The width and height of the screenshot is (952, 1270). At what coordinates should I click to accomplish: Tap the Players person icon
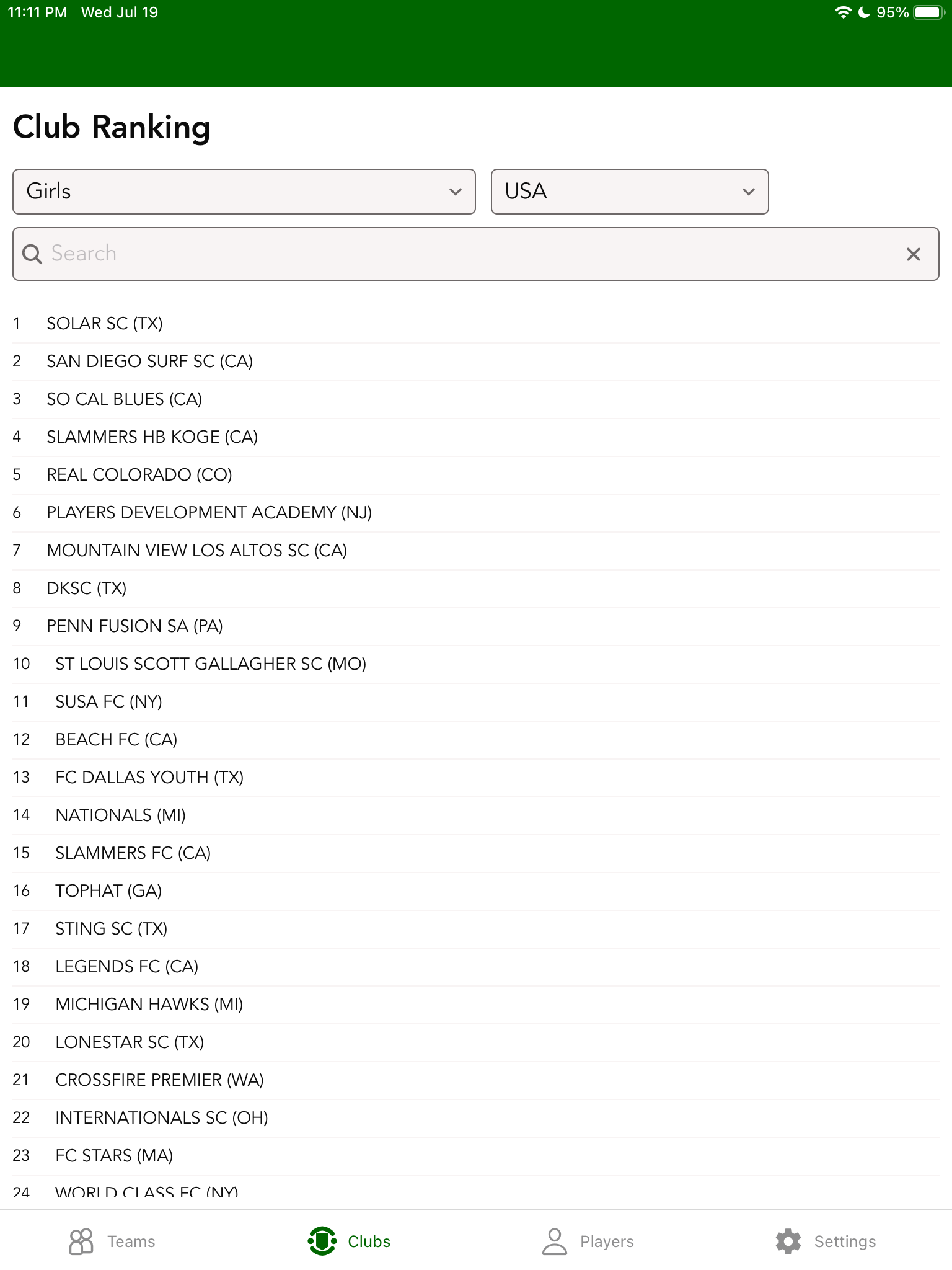click(555, 1241)
